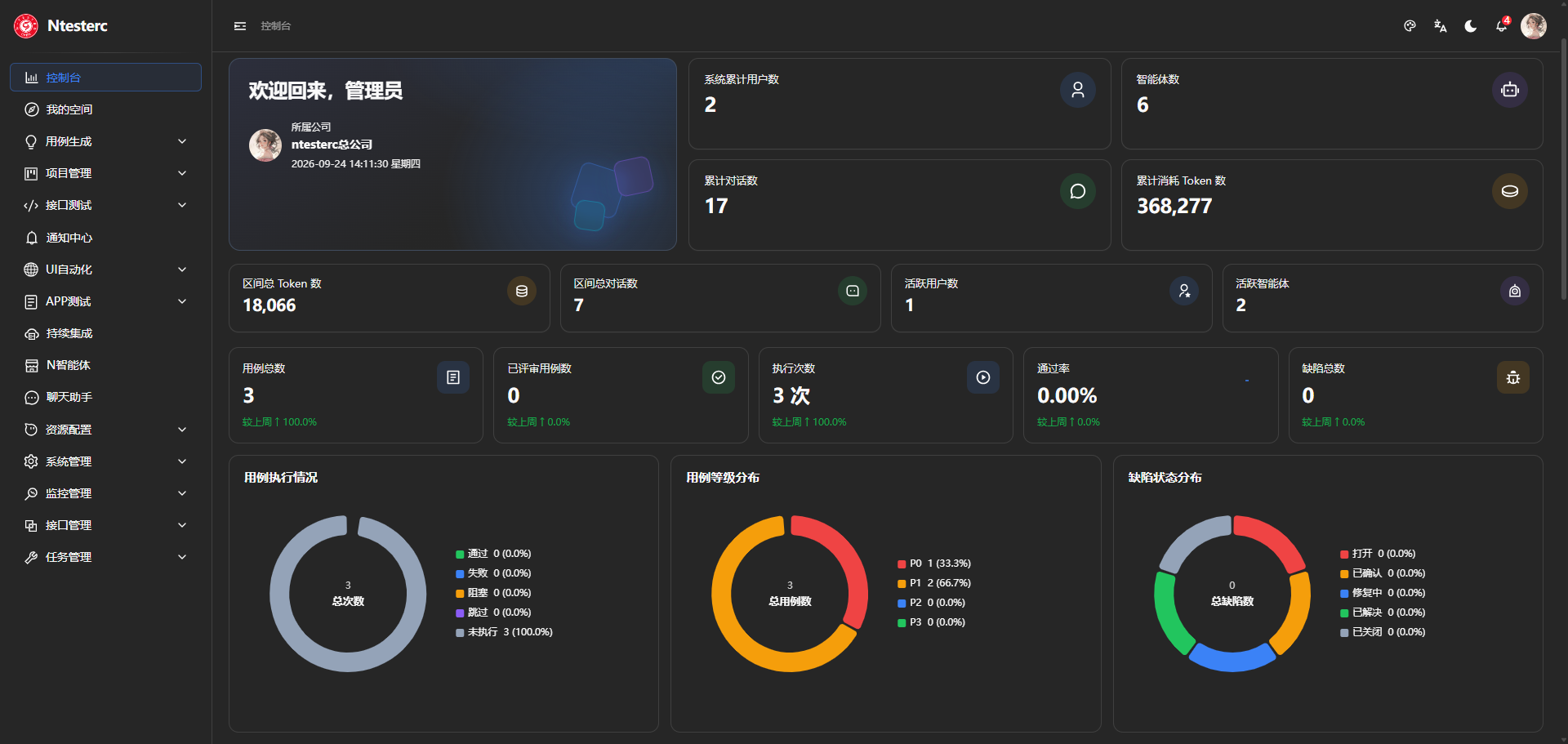Click the user icon on 系统累计用户数 card
The width and height of the screenshot is (1568, 744).
tap(1078, 90)
